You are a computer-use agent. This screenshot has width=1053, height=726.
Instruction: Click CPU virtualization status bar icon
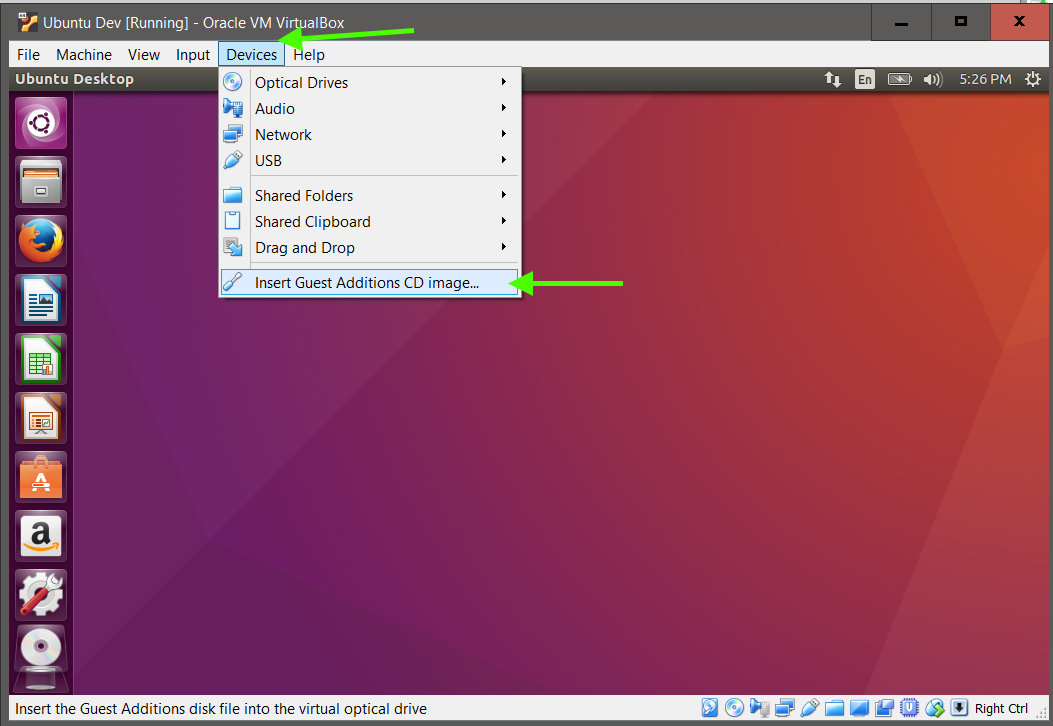pyautogui.click(x=909, y=708)
